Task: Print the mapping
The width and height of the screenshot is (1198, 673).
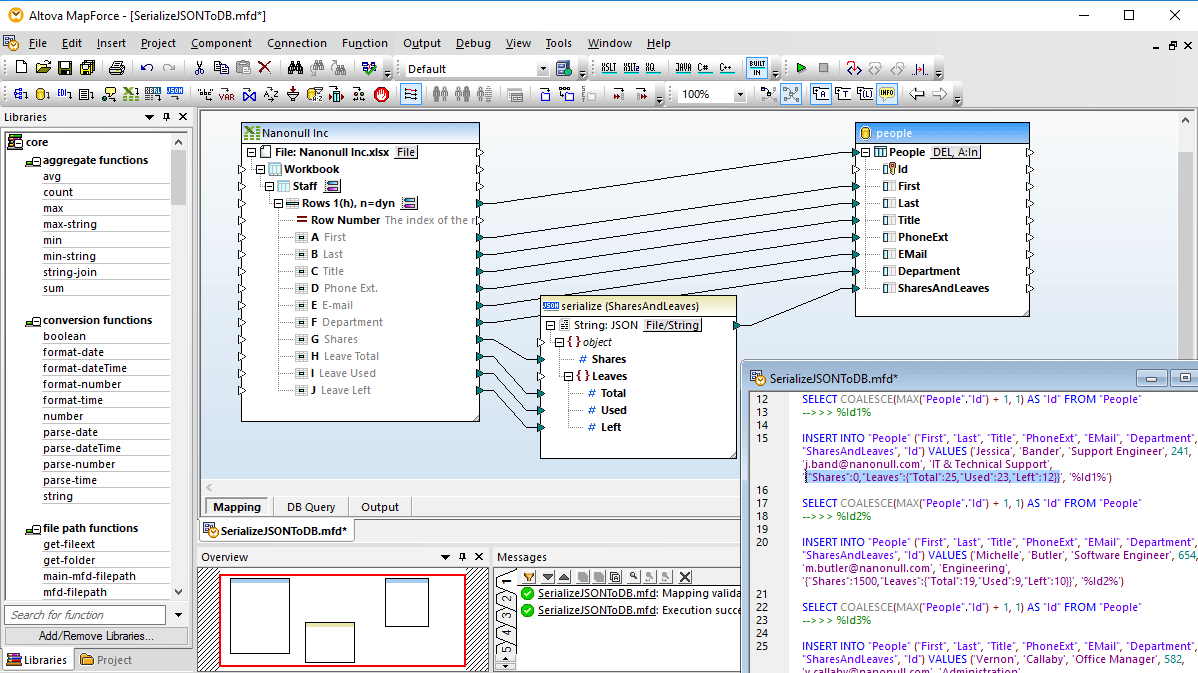Action: (116, 68)
